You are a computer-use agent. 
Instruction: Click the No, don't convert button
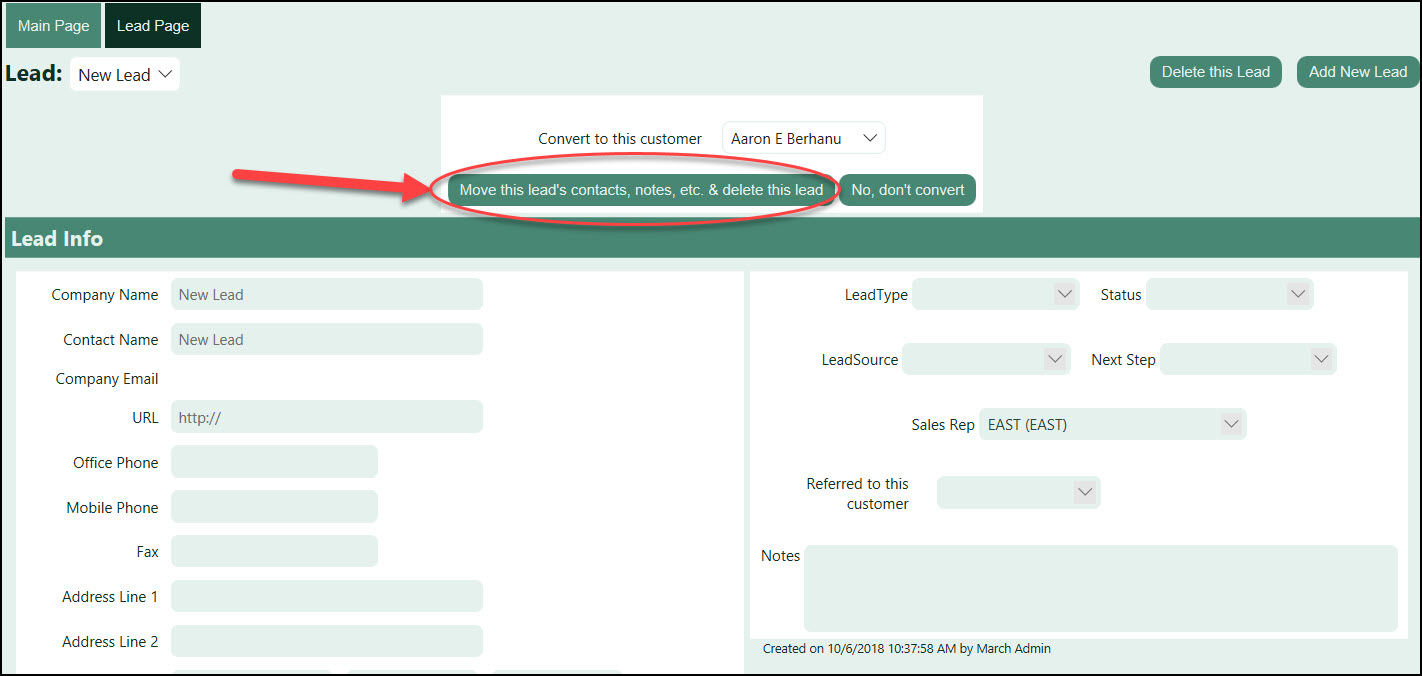point(907,190)
